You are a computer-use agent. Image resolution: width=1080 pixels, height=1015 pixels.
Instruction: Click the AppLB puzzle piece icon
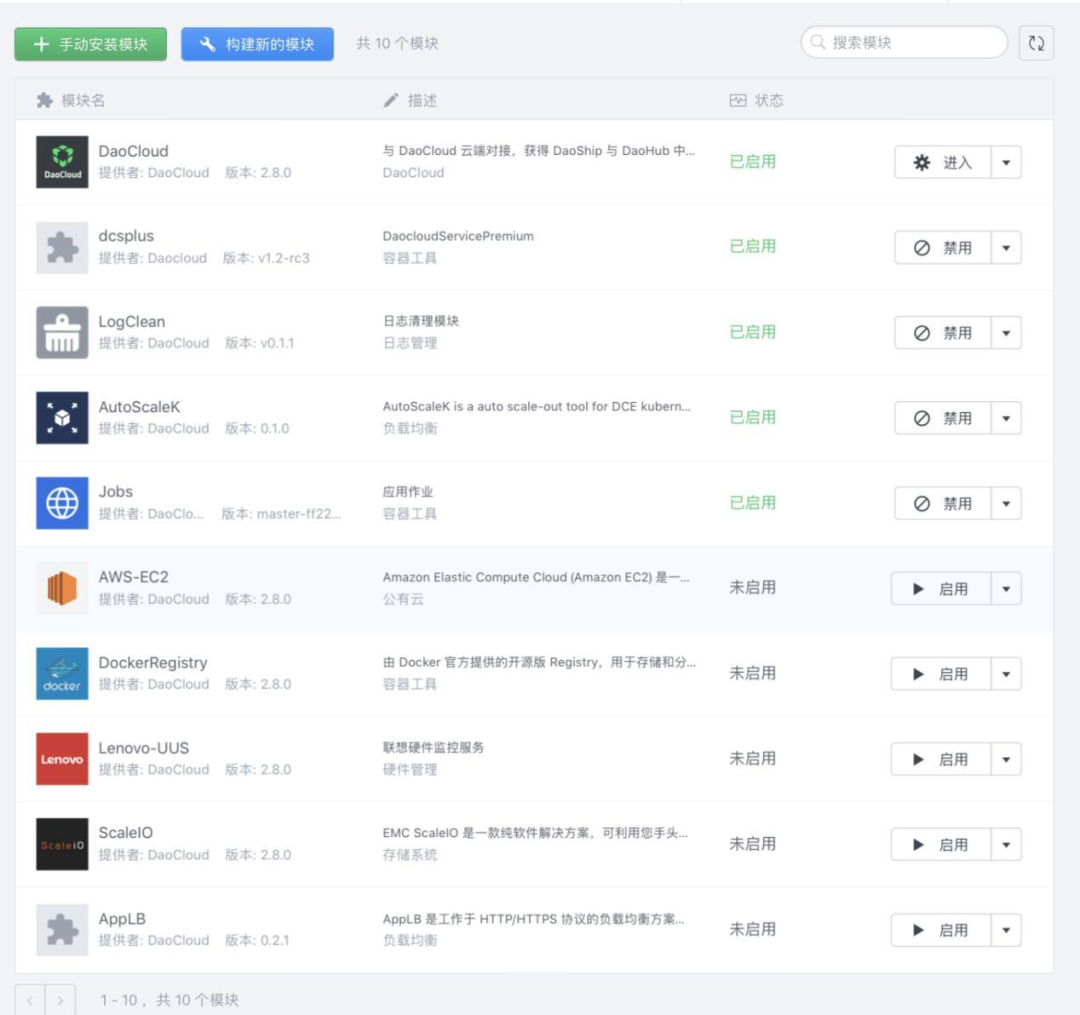point(62,930)
